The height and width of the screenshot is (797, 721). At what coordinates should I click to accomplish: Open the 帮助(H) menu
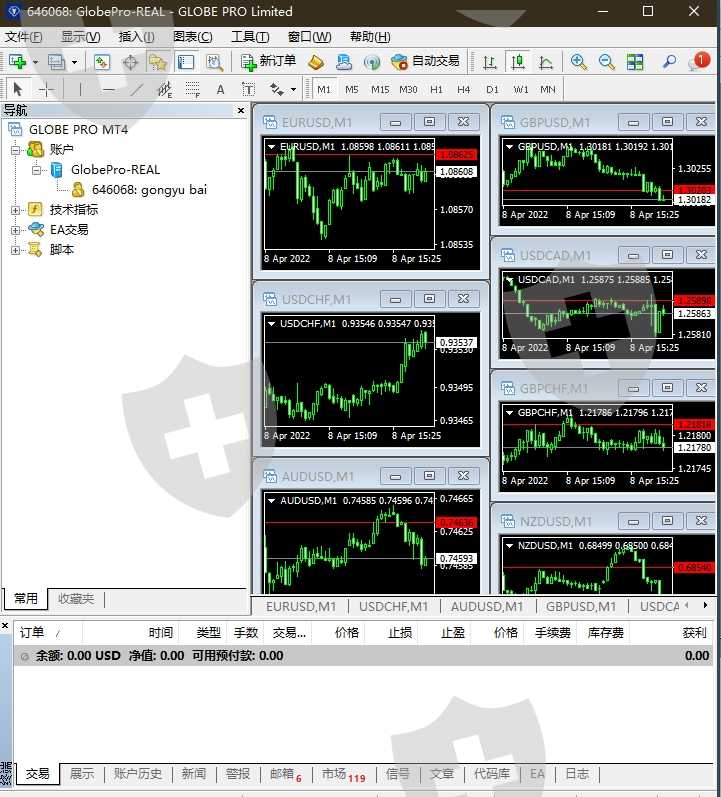(x=370, y=37)
